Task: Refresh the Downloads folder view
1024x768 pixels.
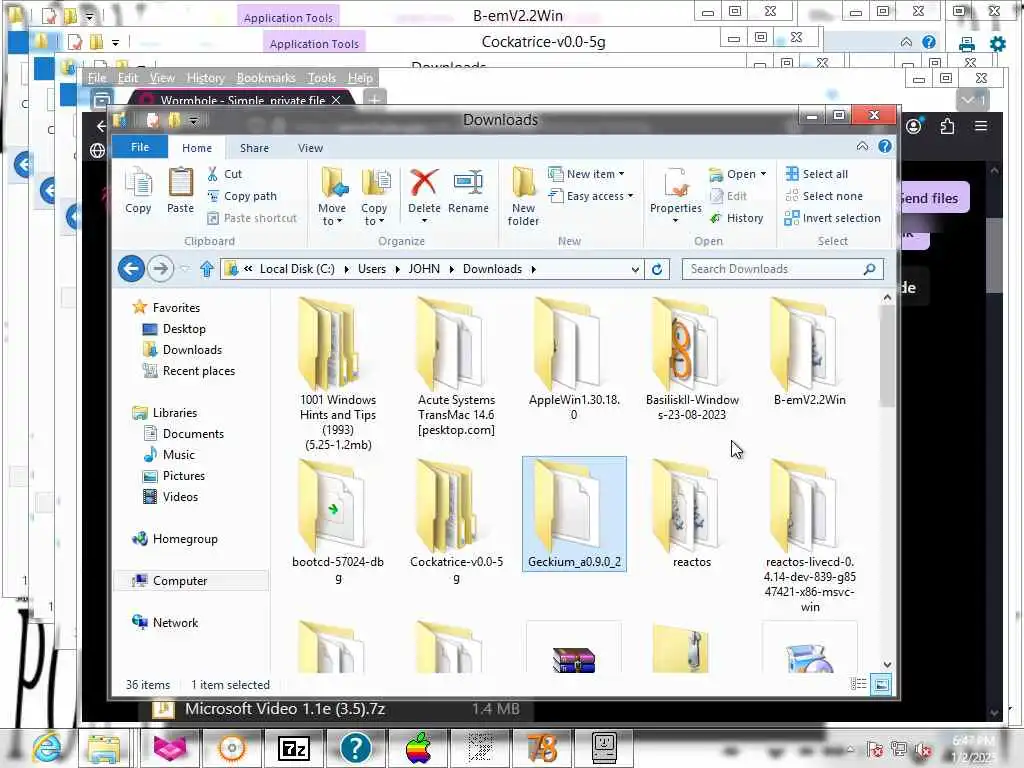Action: coord(657,269)
